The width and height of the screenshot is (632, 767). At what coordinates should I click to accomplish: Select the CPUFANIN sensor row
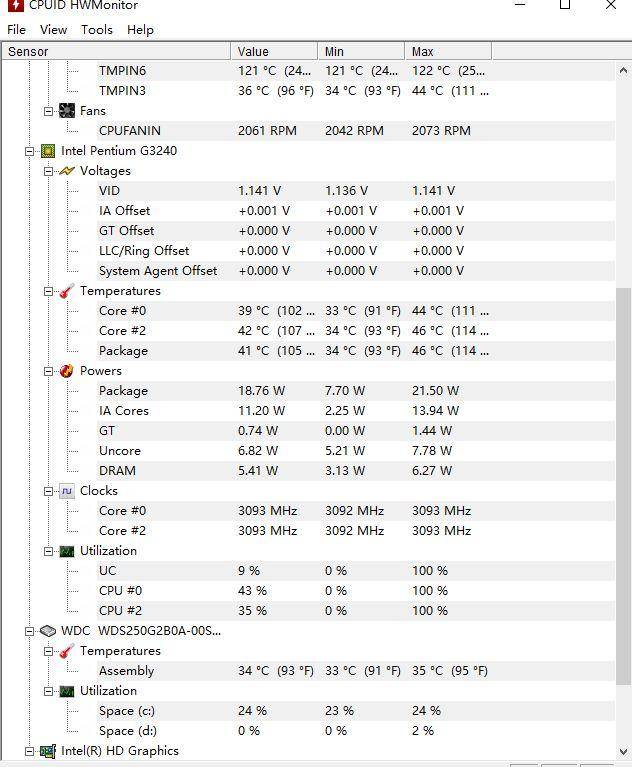tap(130, 131)
